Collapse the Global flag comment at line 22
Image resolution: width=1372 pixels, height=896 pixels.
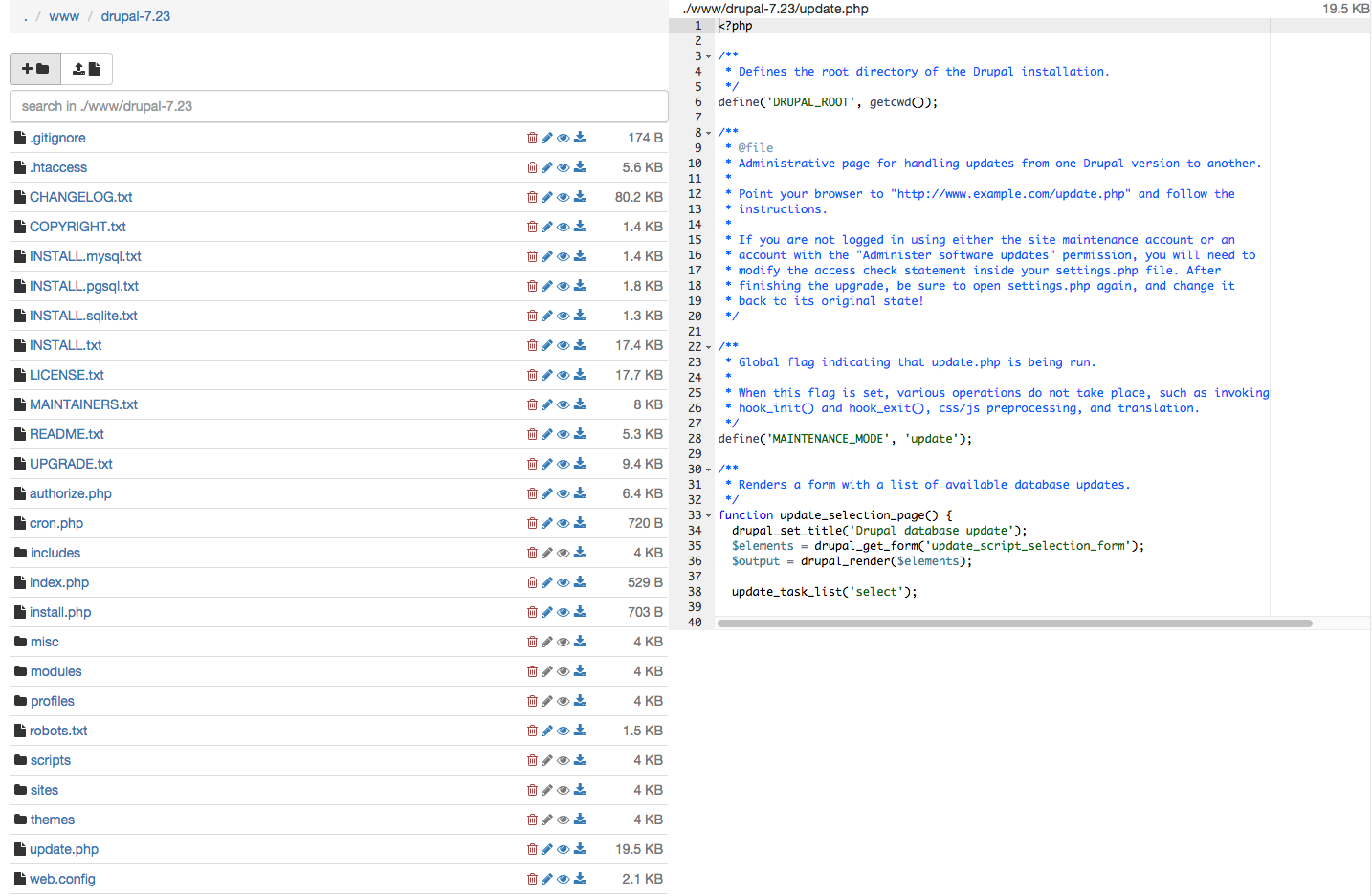pos(708,347)
